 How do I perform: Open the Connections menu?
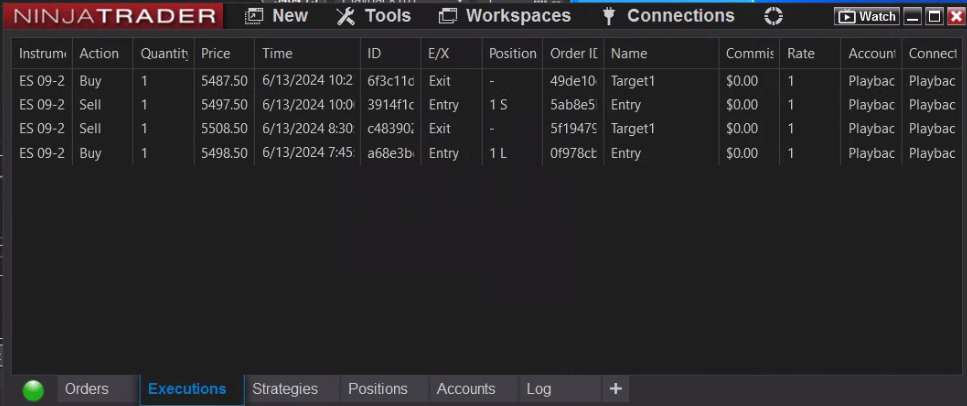667,16
